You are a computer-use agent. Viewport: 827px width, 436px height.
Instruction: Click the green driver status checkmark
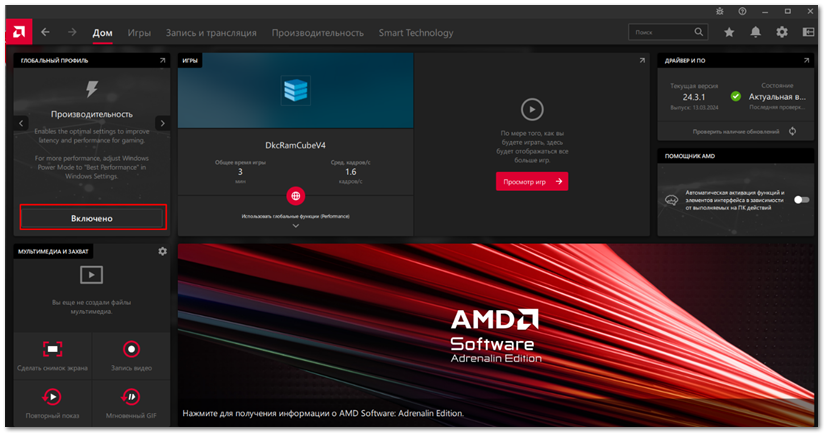(736, 96)
